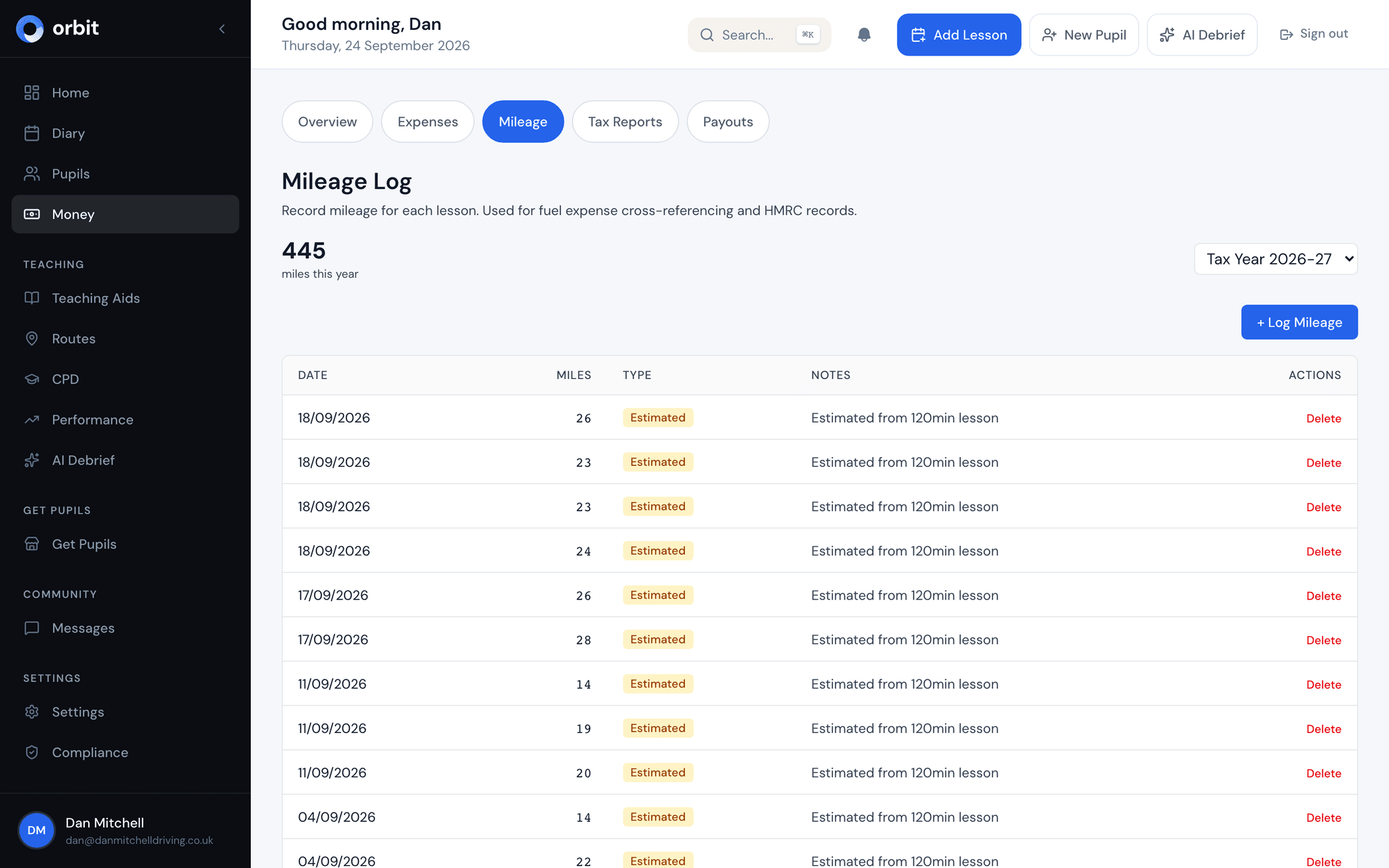Viewport: 1389px width, 868px height.
Task: Open AI Debrief from the top bar
Action: [1202, 35]
